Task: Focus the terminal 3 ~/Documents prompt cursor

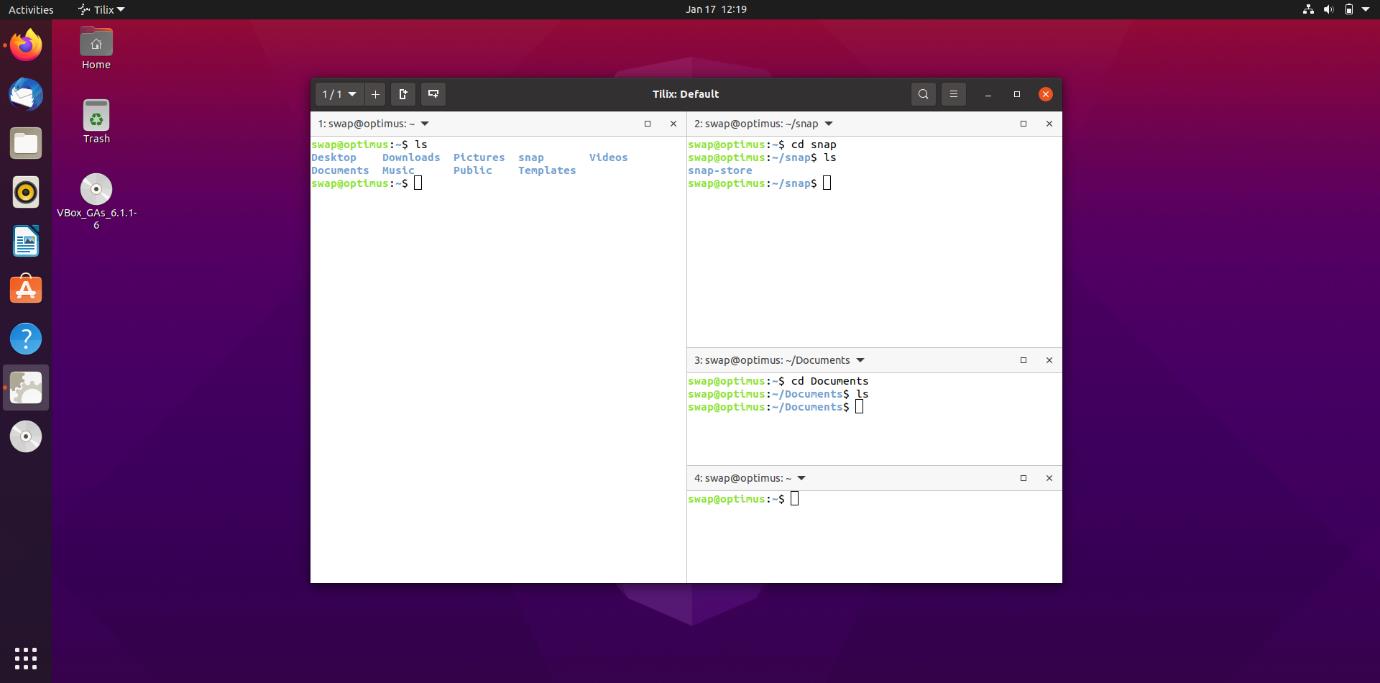Action: coord(859,407)
